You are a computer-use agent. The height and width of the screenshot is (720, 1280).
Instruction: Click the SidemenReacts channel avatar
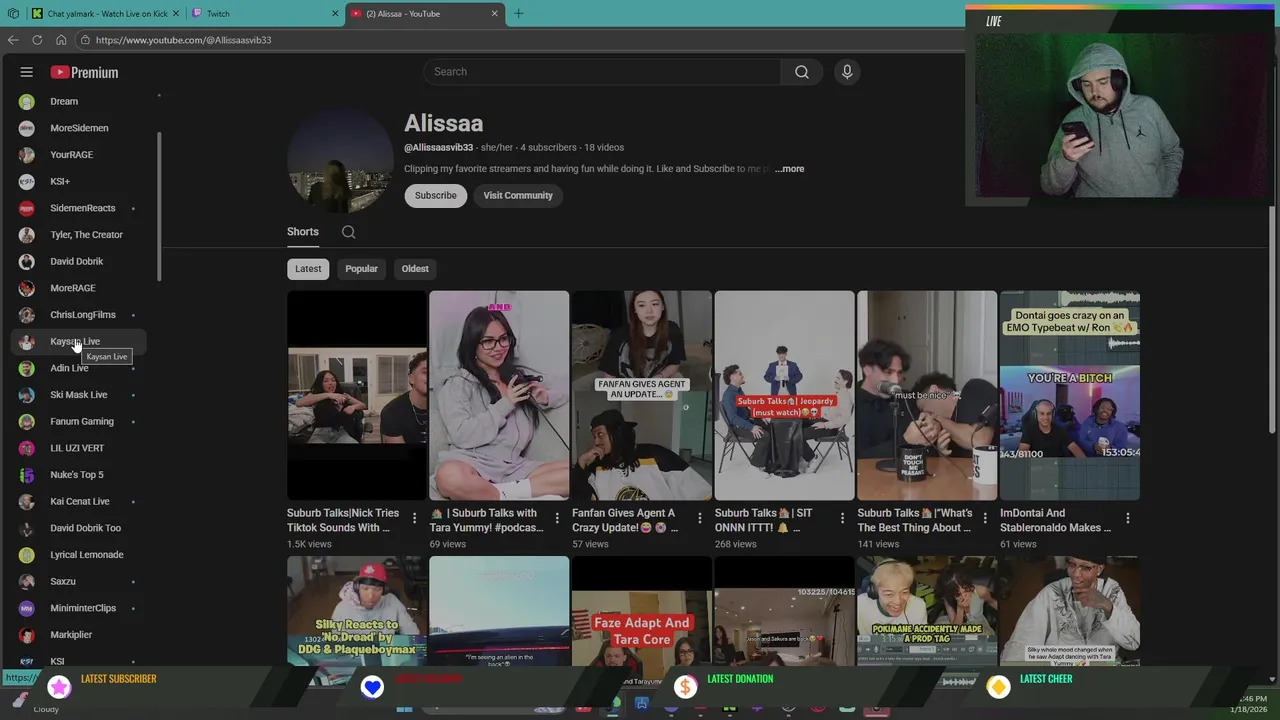coord(27,208)
